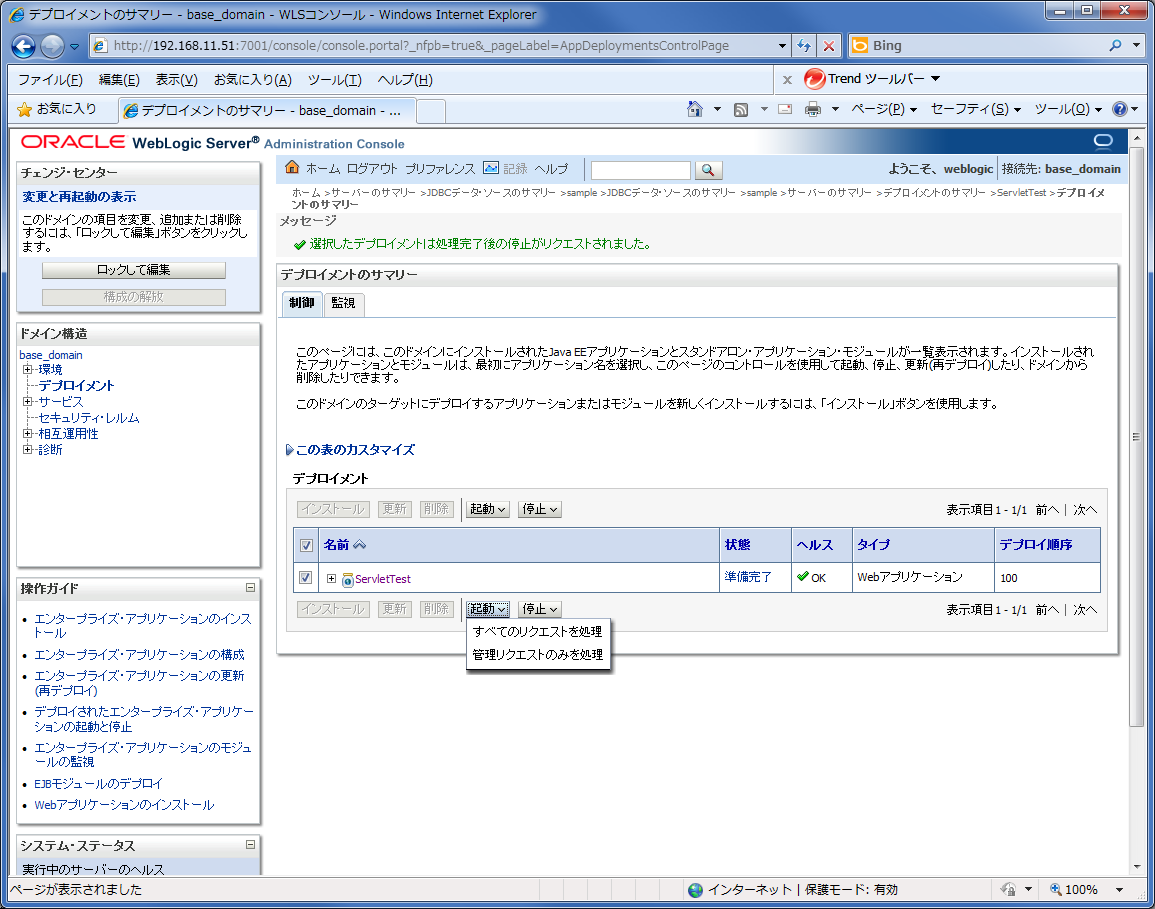The height and width of the screenshot is (909, 1155).
Task: Minimize the How do I guide panel
Action: (x=250, y=588)
